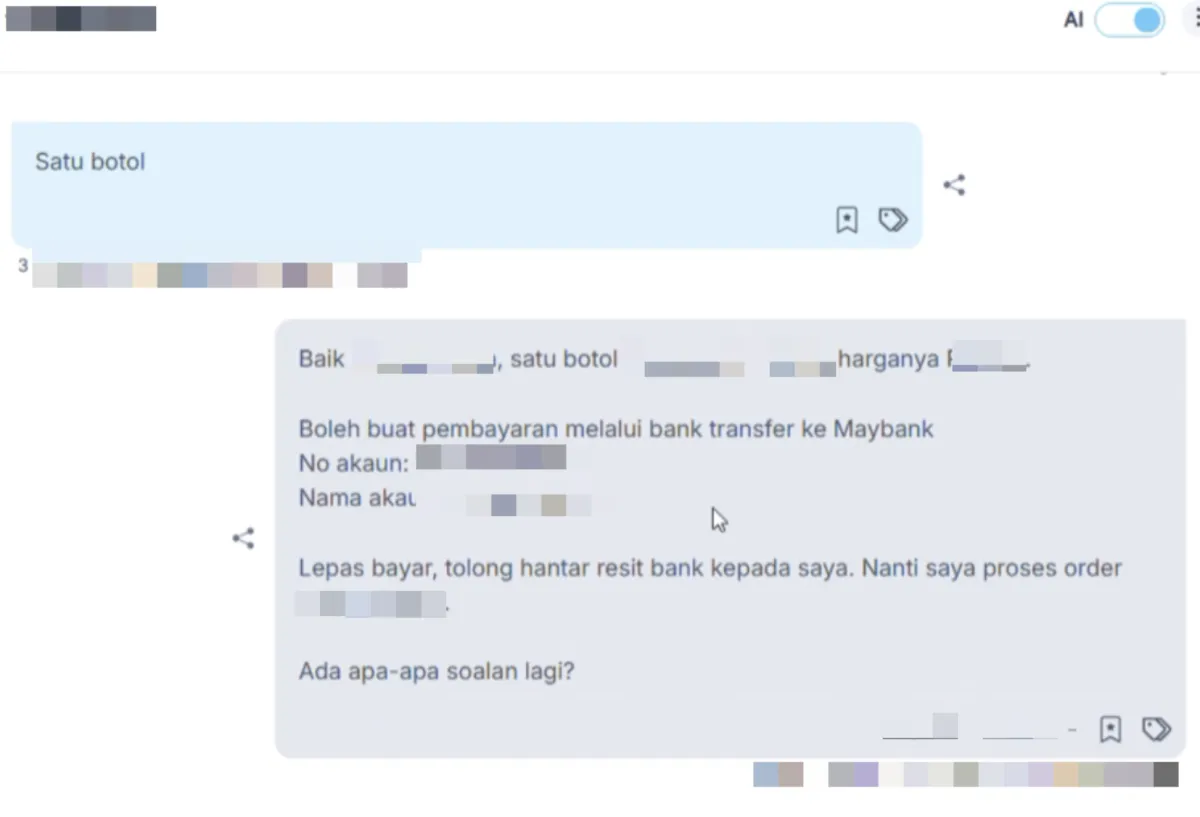Click the "Boleh buat pembayaran" Maybank line
The width and height of the screenshot is (1200, 817).
pos(616,429)
